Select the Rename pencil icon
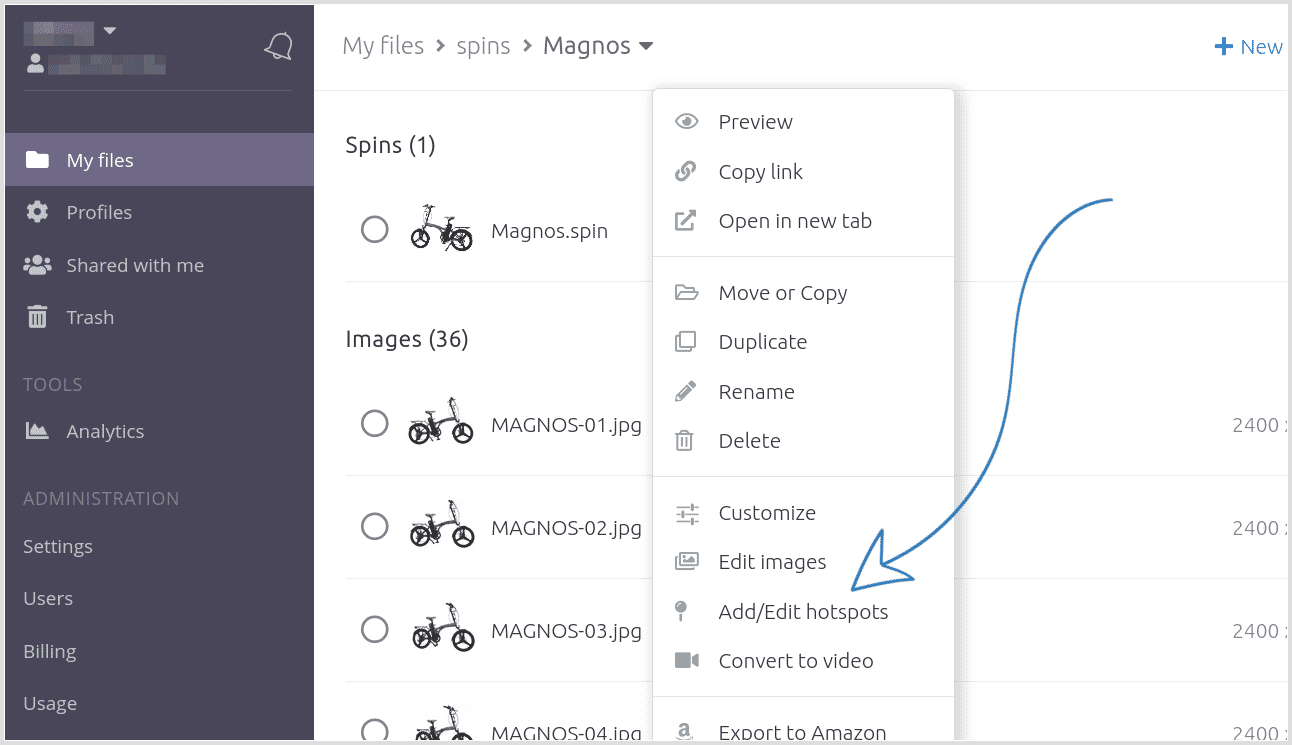Image resolution: width=1292 pixels, height=745 pixels. 687,391
